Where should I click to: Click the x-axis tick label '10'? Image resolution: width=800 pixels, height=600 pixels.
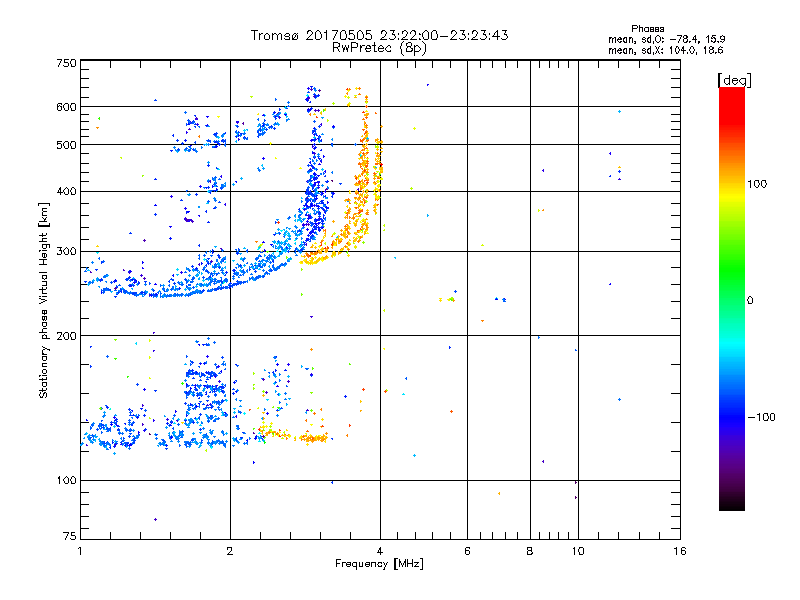(x=578, y=551)
